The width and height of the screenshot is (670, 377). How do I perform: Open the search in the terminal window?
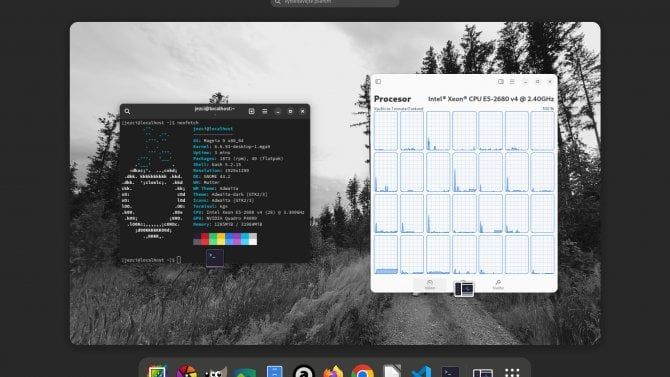127,111
